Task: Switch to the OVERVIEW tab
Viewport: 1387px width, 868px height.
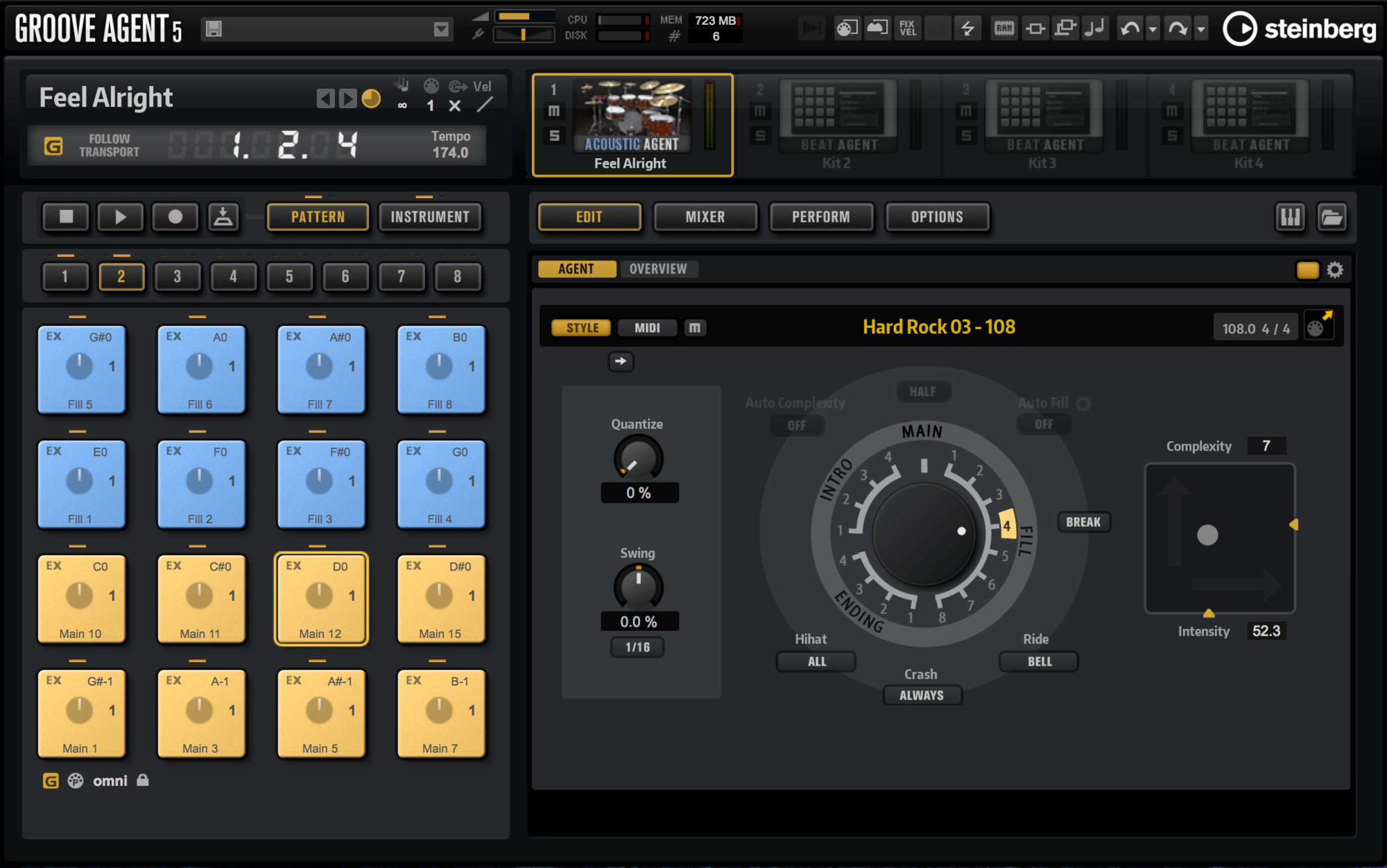Action: pos(658,269)
